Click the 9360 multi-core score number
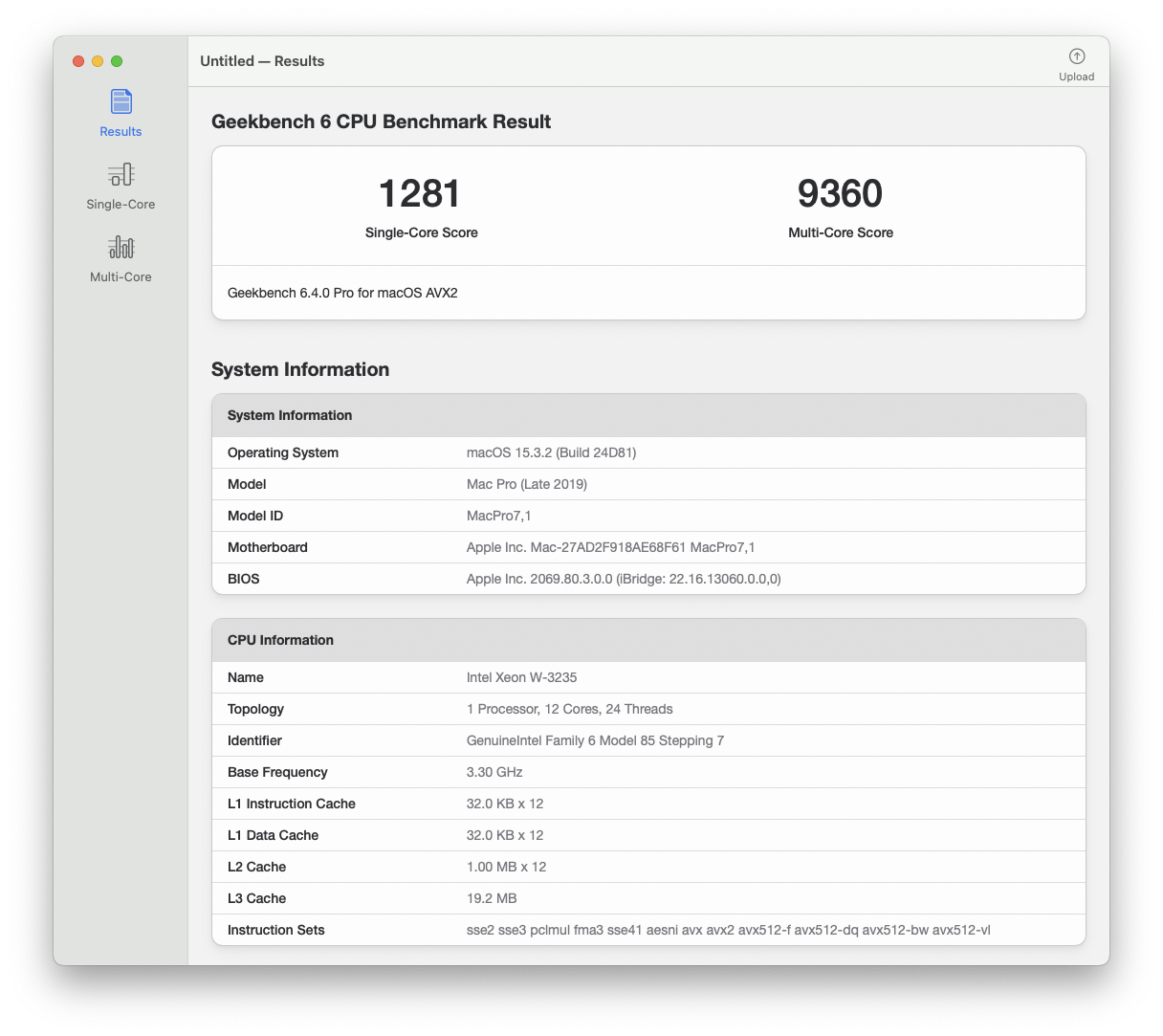 [840, 194]
